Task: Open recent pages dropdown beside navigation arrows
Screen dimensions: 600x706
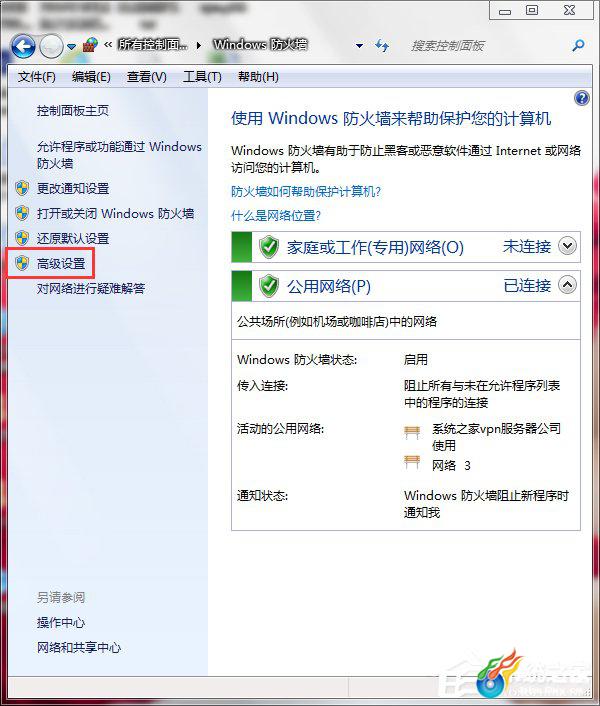Action: click(x=71, y=46)
